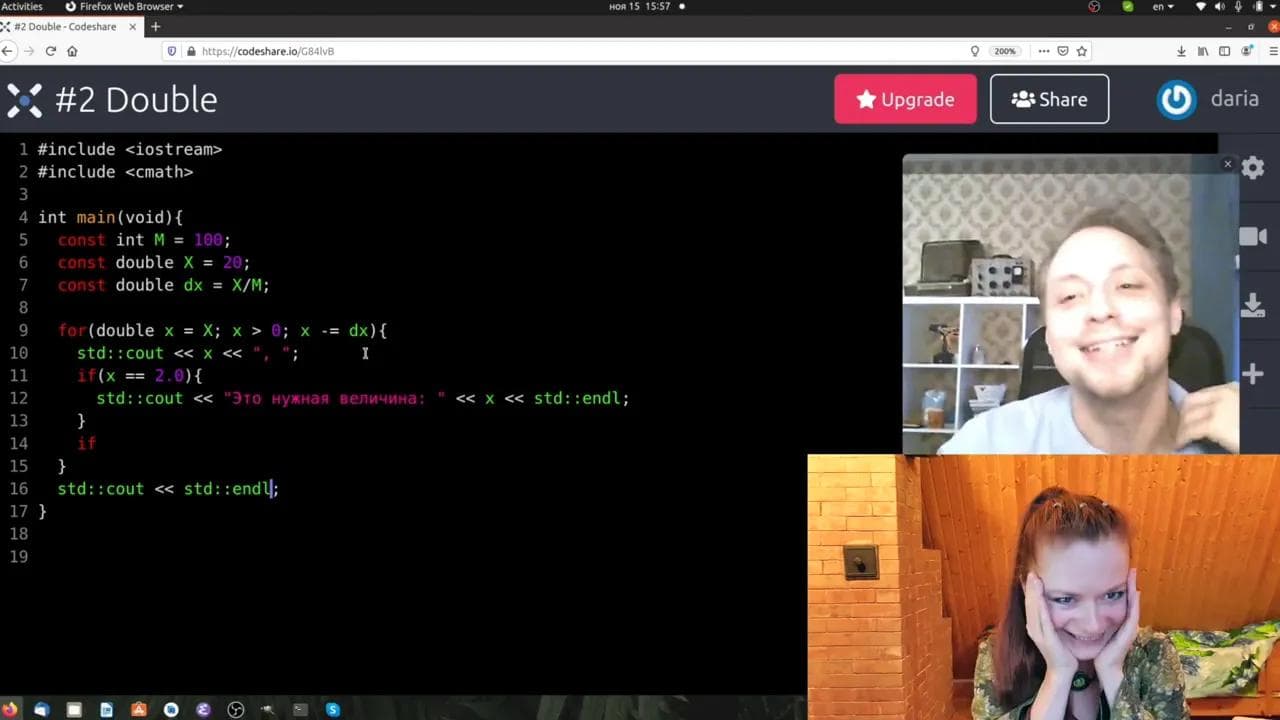The image size is (1280, 720).
Task: Click the Codeshare logo next to the title
Action: (25, 99)
